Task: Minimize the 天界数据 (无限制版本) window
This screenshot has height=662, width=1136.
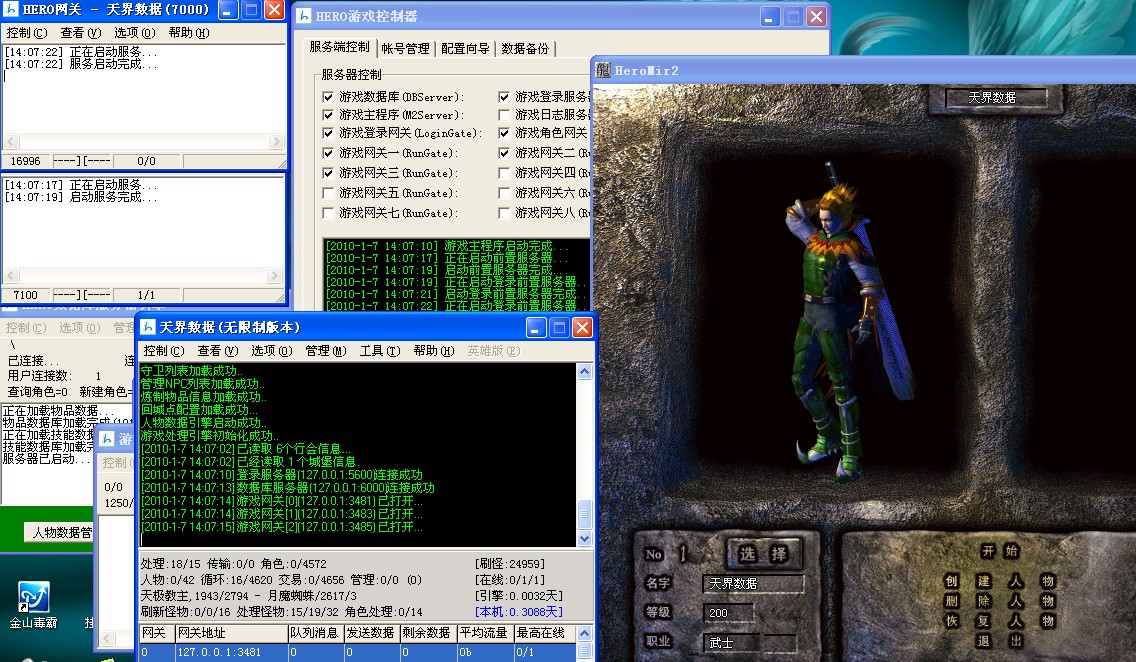Action: click(x=537, y=327)
